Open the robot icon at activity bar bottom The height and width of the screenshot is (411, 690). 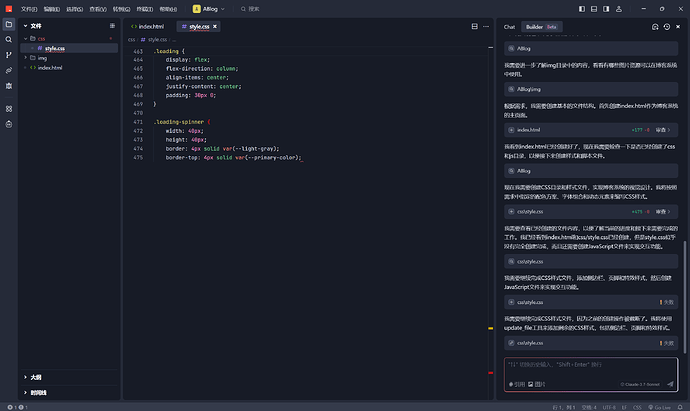pyautogui.click(x=9, y=125)
